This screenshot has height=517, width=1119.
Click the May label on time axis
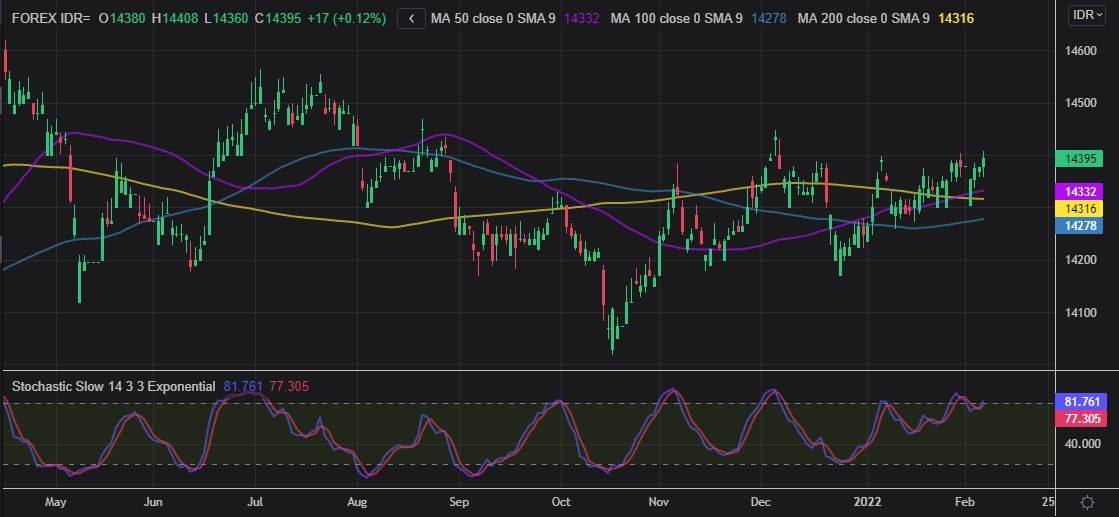coord(55,501)
